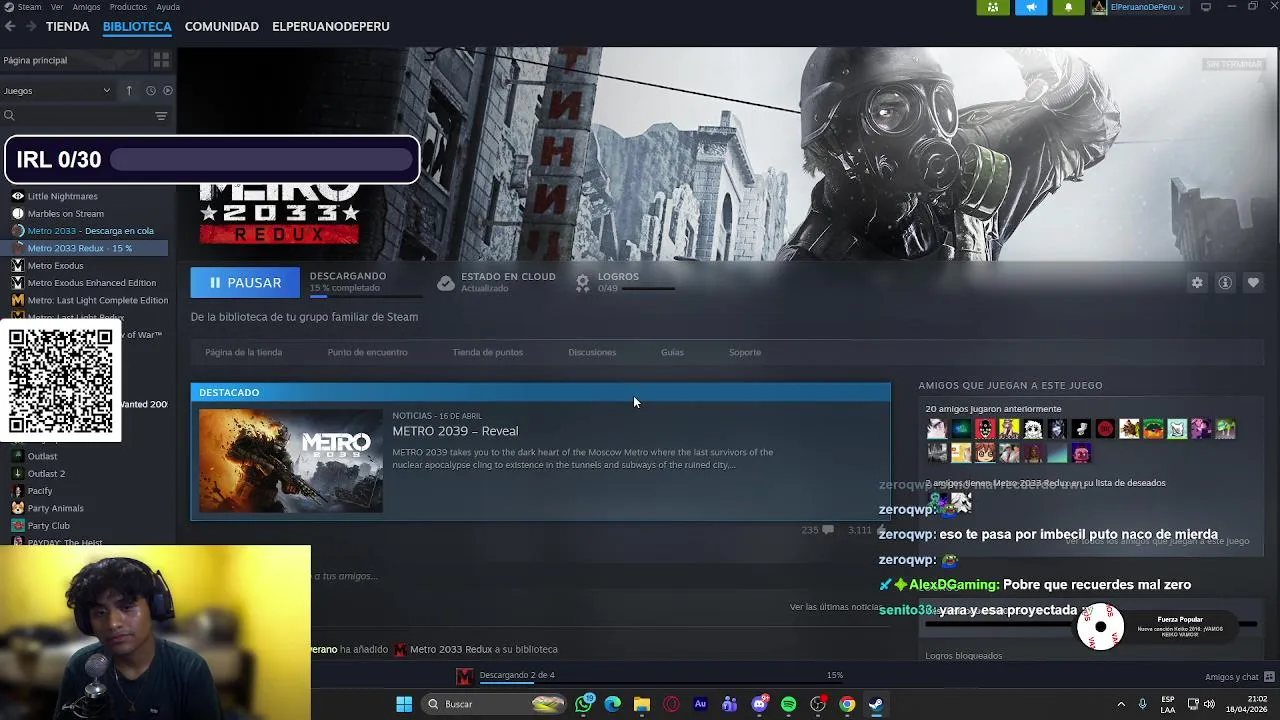Viewport: 1280px width, 720px height.
Task: Click the recent activity clock icon in sidebar
Action: point(151,91)
